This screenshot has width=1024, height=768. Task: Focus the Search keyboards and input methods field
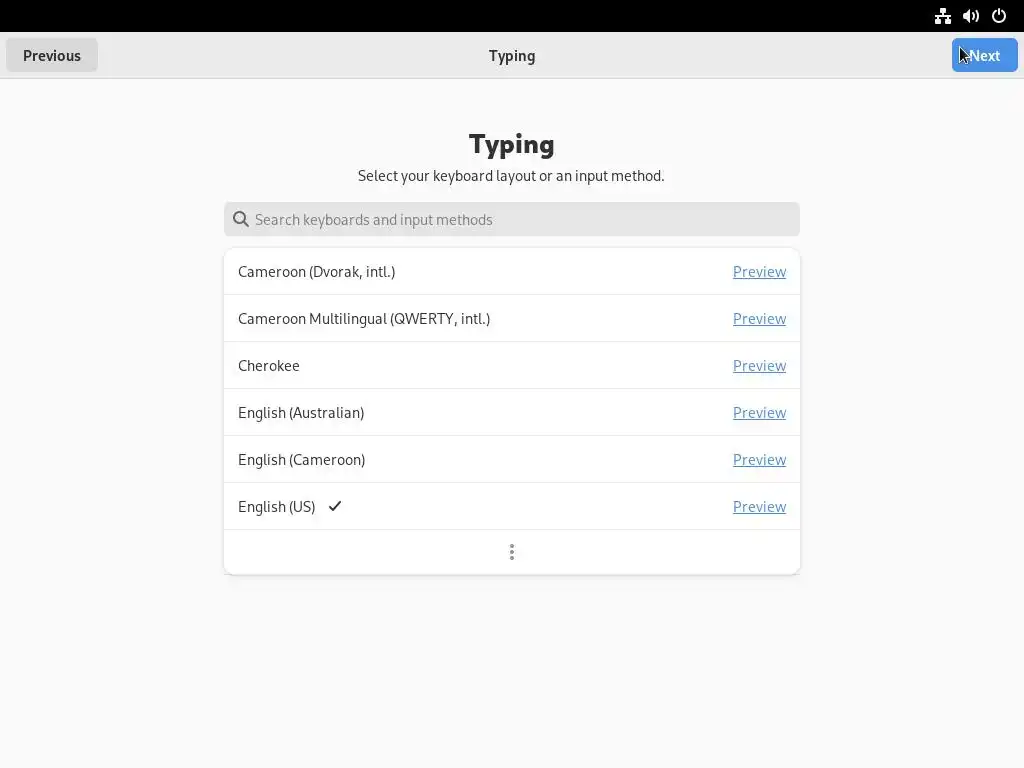(520, 219)
